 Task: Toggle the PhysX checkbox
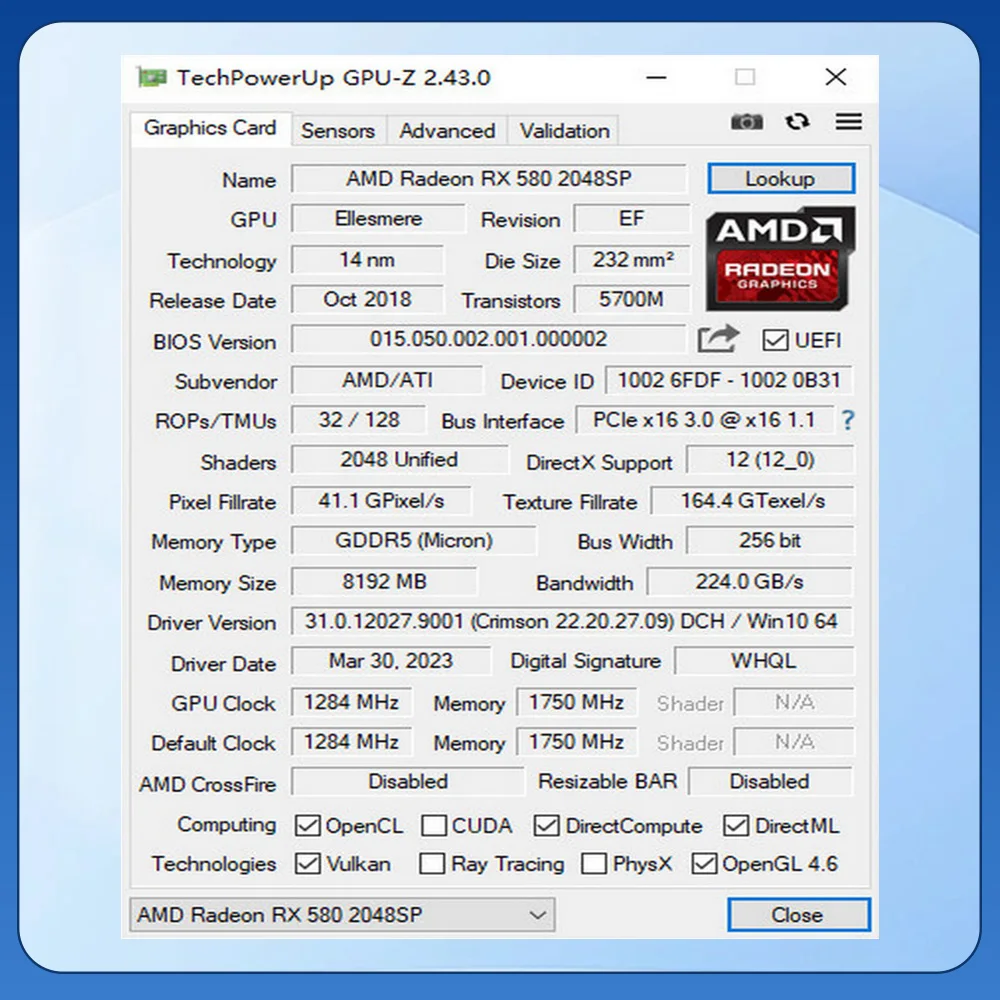594,864
